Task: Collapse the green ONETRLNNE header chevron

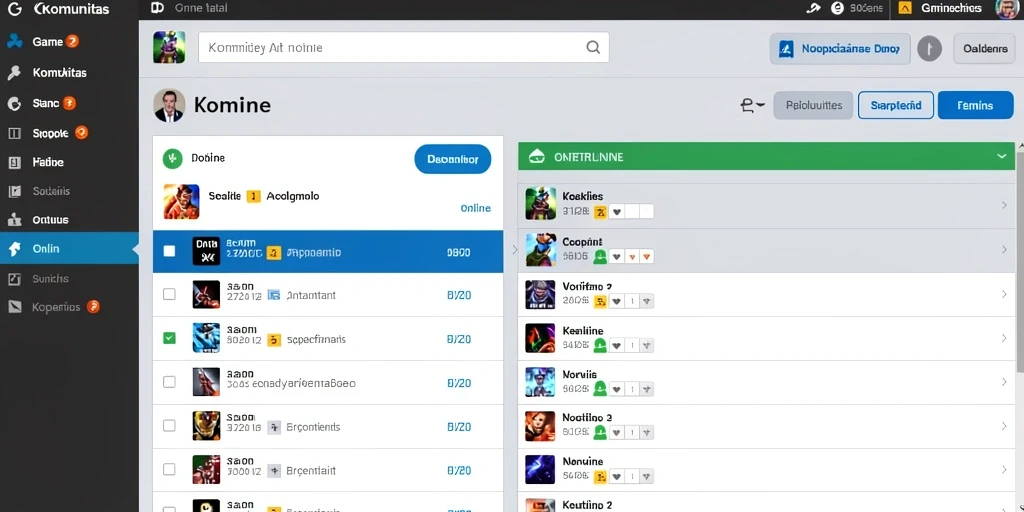Action: 1001,157
